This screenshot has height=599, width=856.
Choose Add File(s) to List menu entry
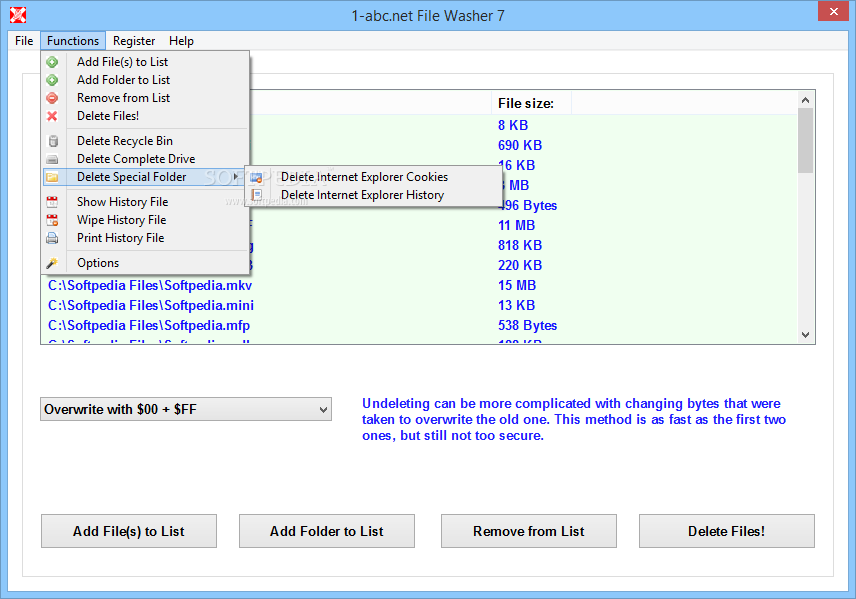pos(145,62)
